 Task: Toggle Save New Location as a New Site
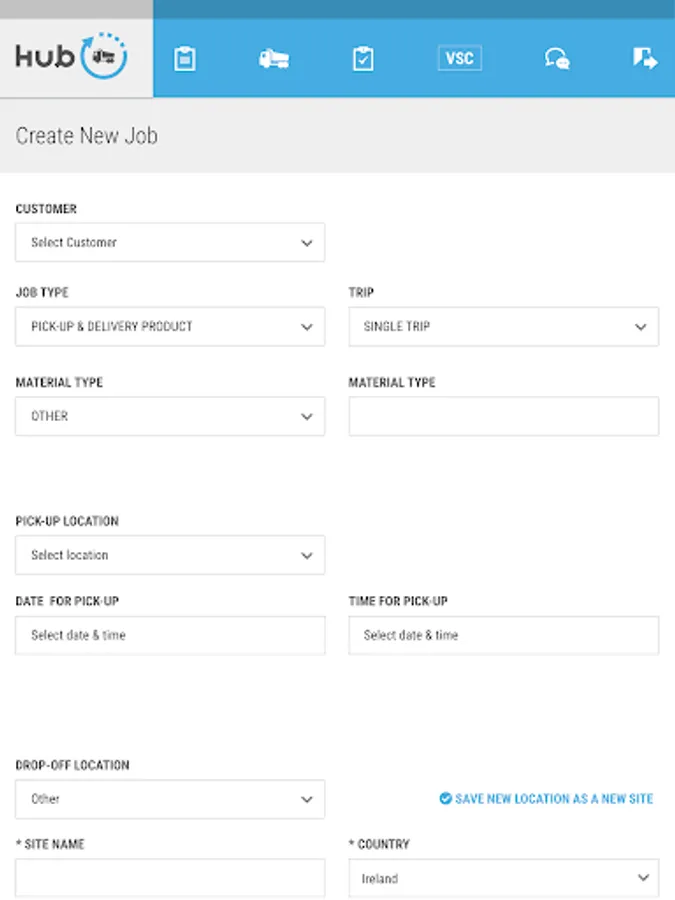coord(546,799)
